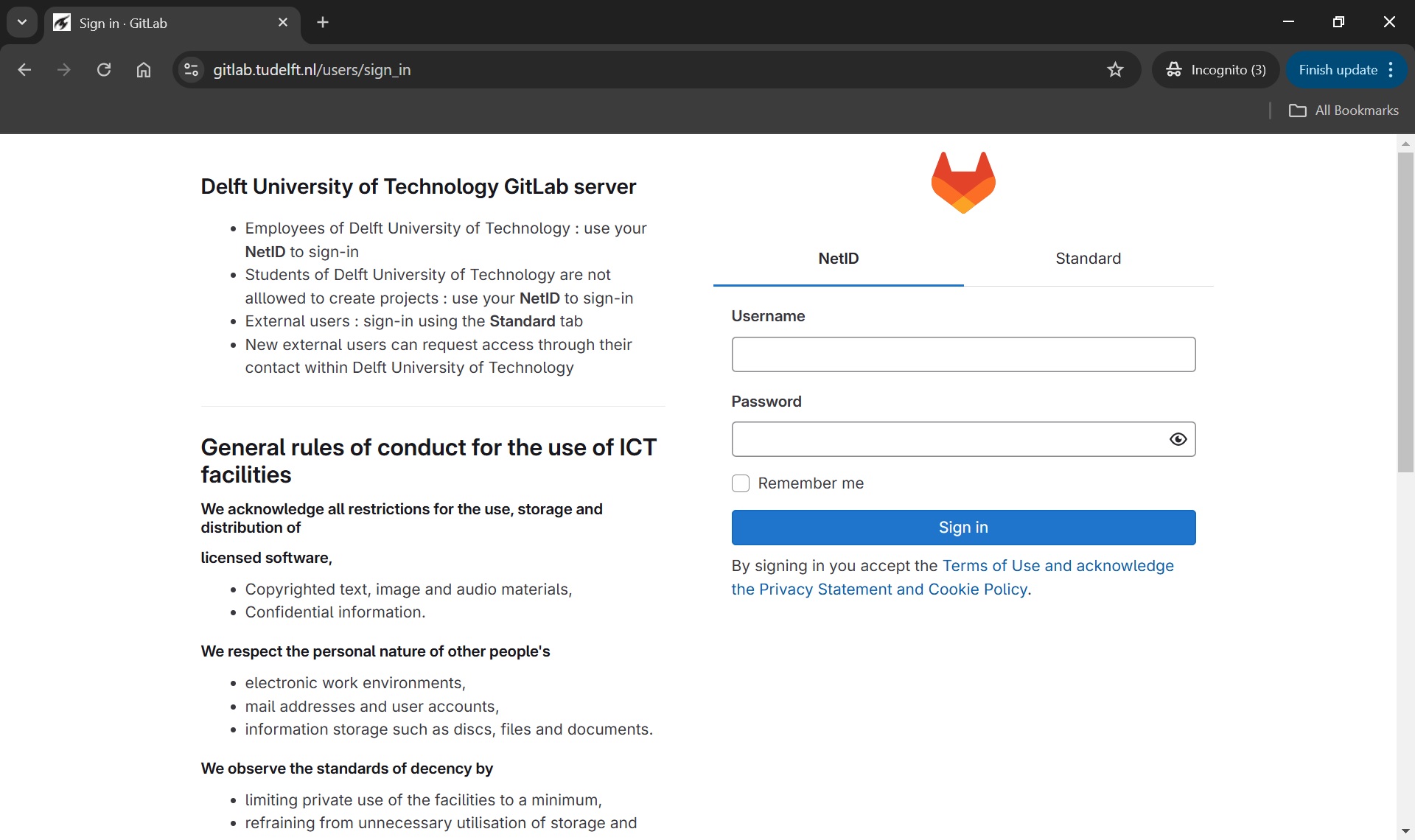Open the Terms of Use and Privacy Statement link
Image resolution: width=1415 pixels, height=840 pixels.
[x=952, y=578]
